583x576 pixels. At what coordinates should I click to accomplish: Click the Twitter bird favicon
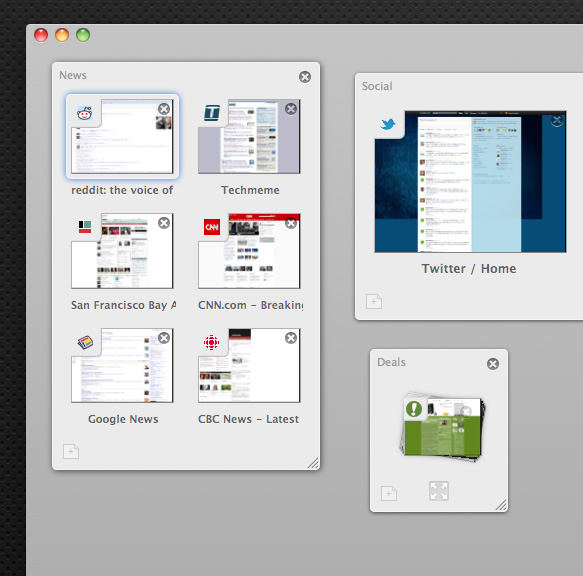[x=388, y=124]
